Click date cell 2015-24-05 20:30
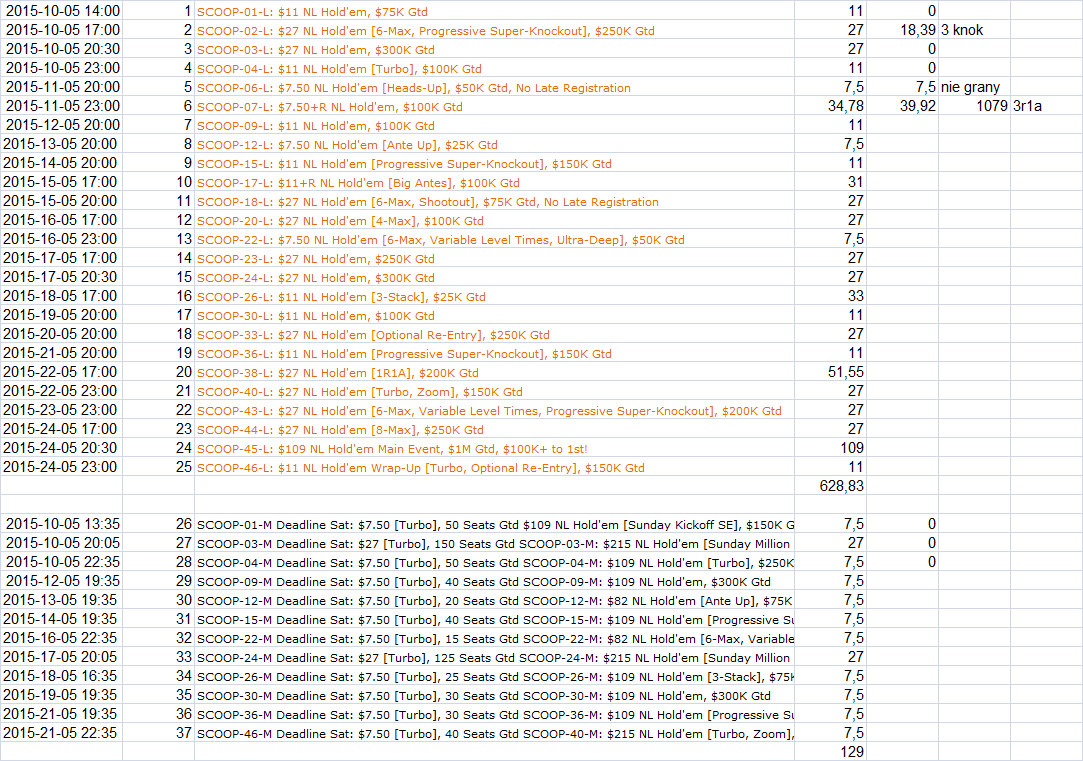The image size is (1083, 761). 61,448
